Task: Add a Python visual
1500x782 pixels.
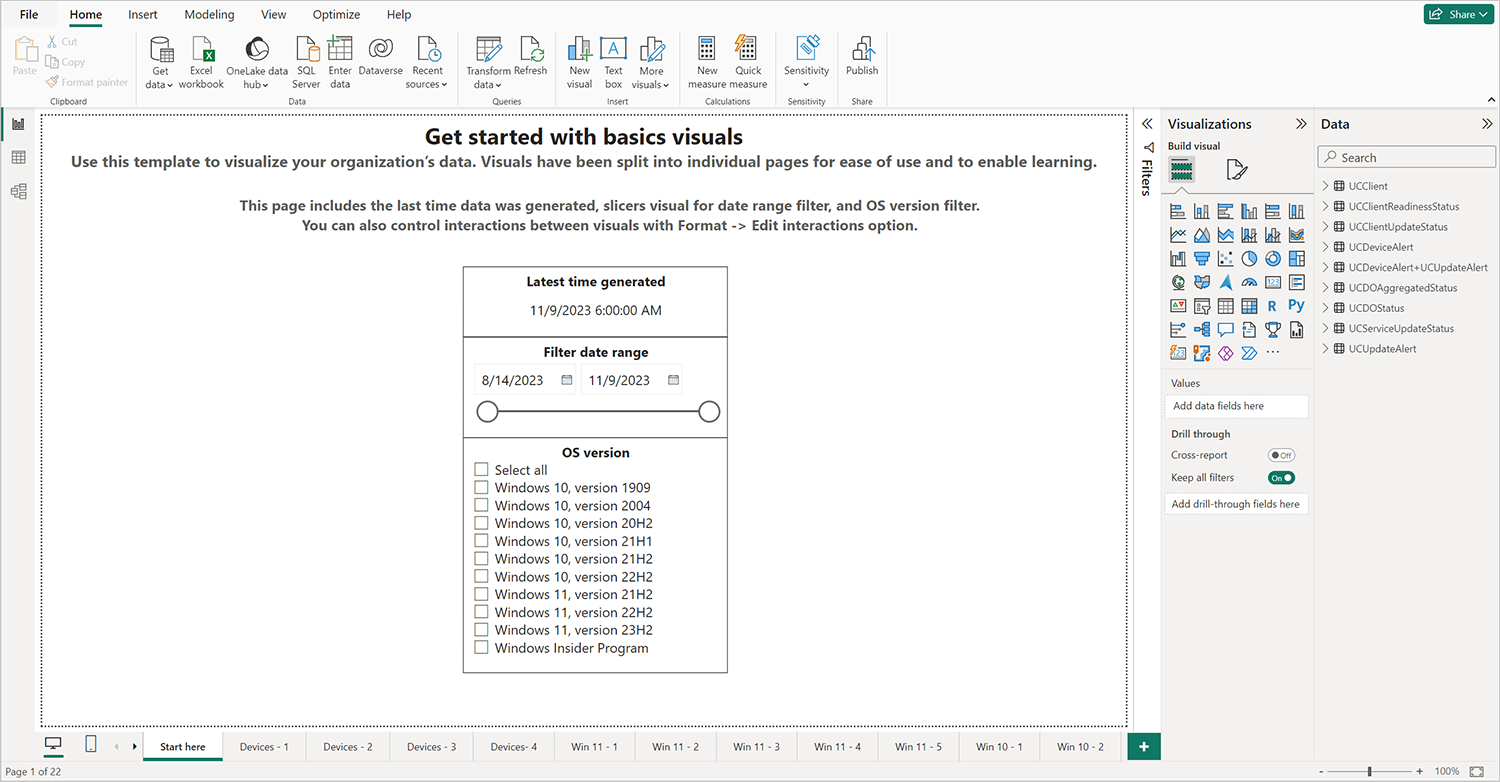Action: pos(1296,305)
